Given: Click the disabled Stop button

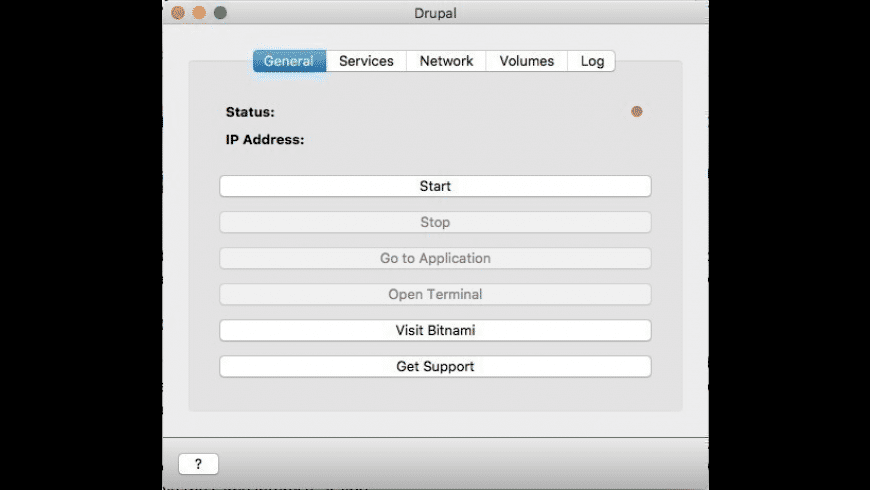Looking at the screenshot, I should [x=435, y=222].
